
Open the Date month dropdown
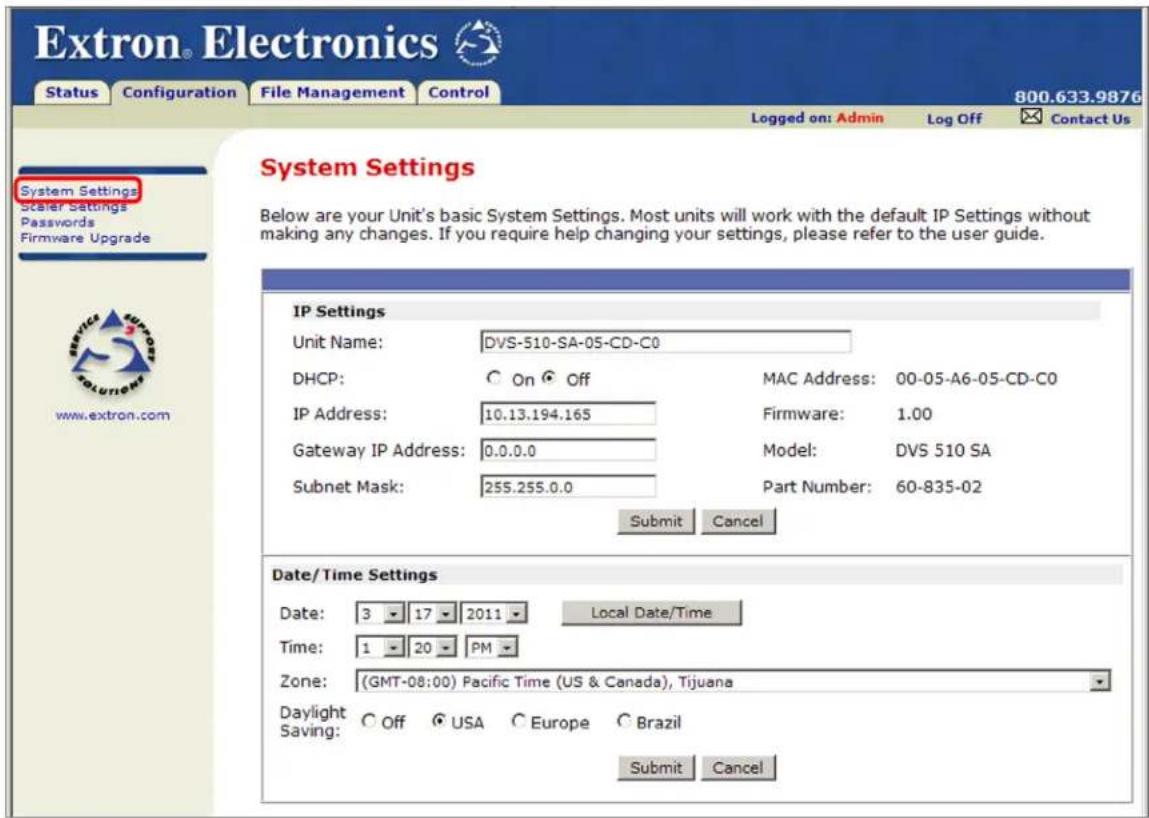[380, 613]
